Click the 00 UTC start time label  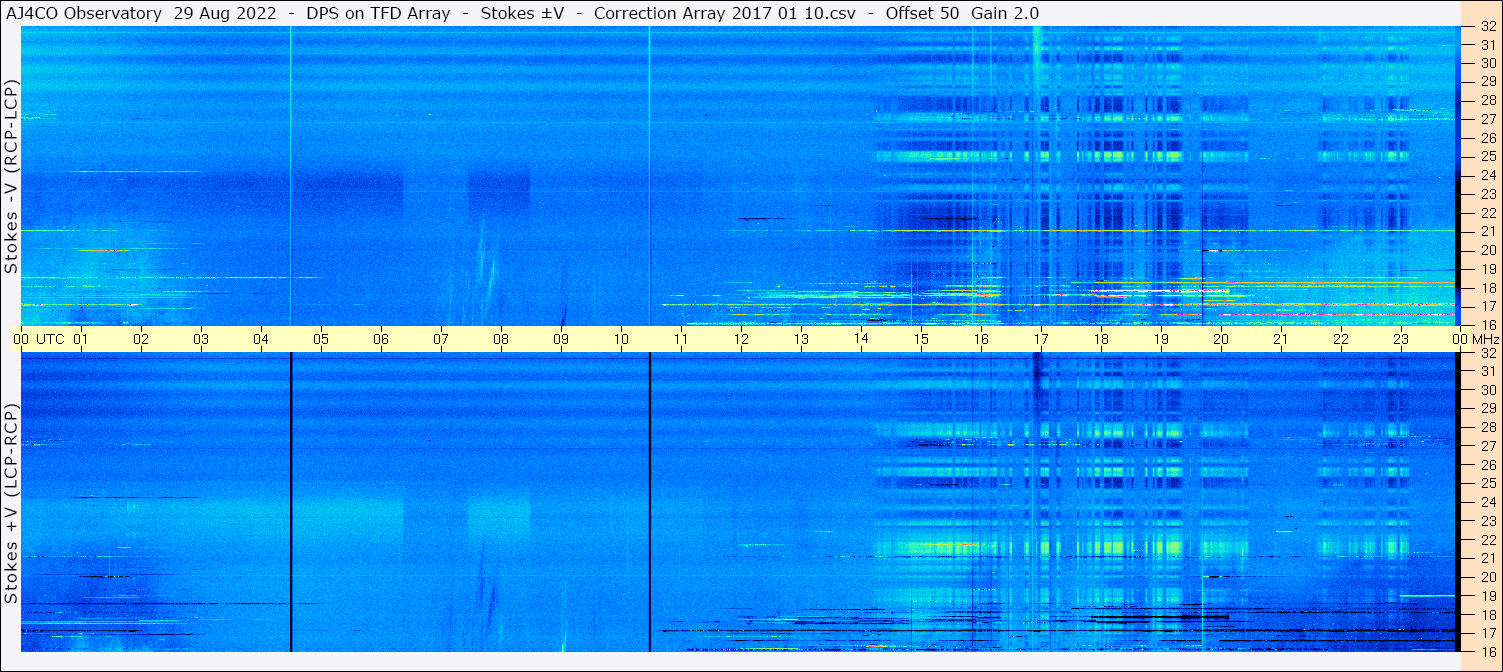(38, 339)
